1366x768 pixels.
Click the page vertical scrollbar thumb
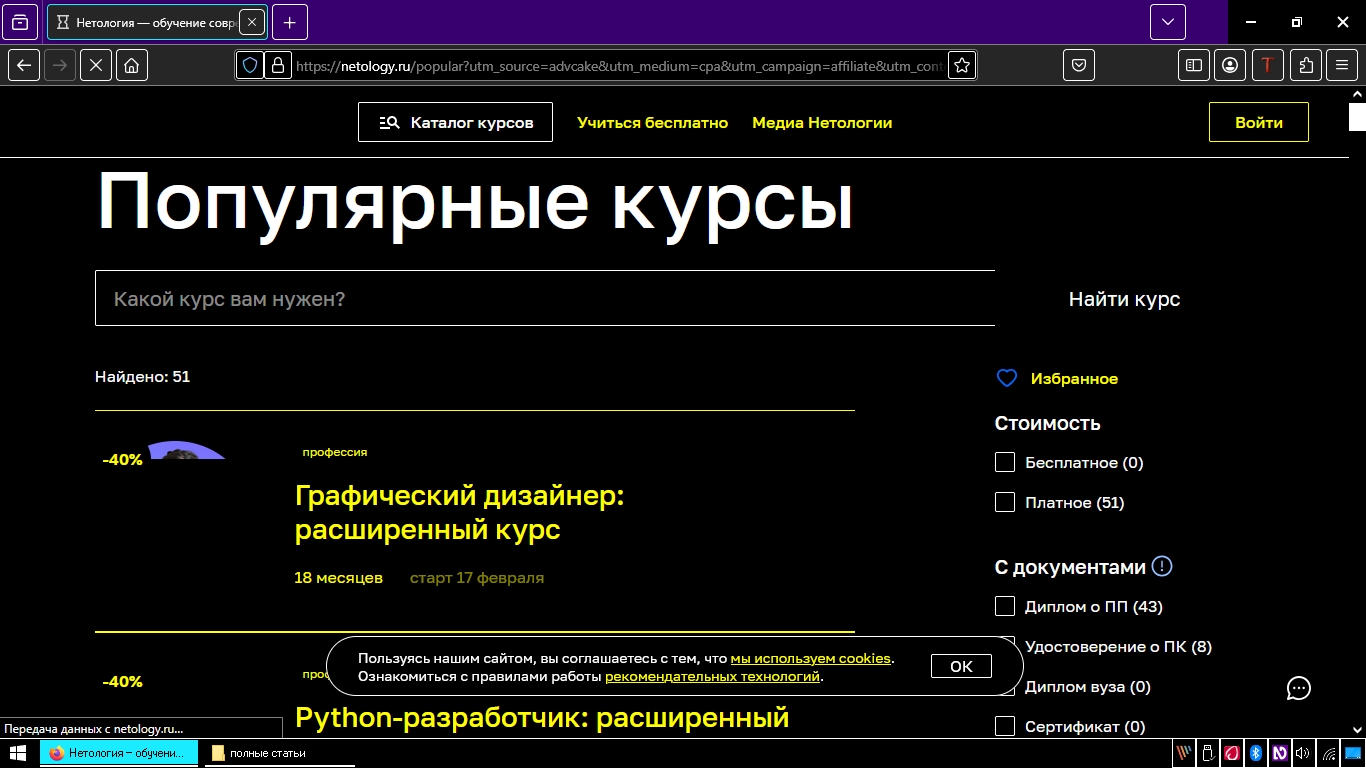coord(1357,116)
